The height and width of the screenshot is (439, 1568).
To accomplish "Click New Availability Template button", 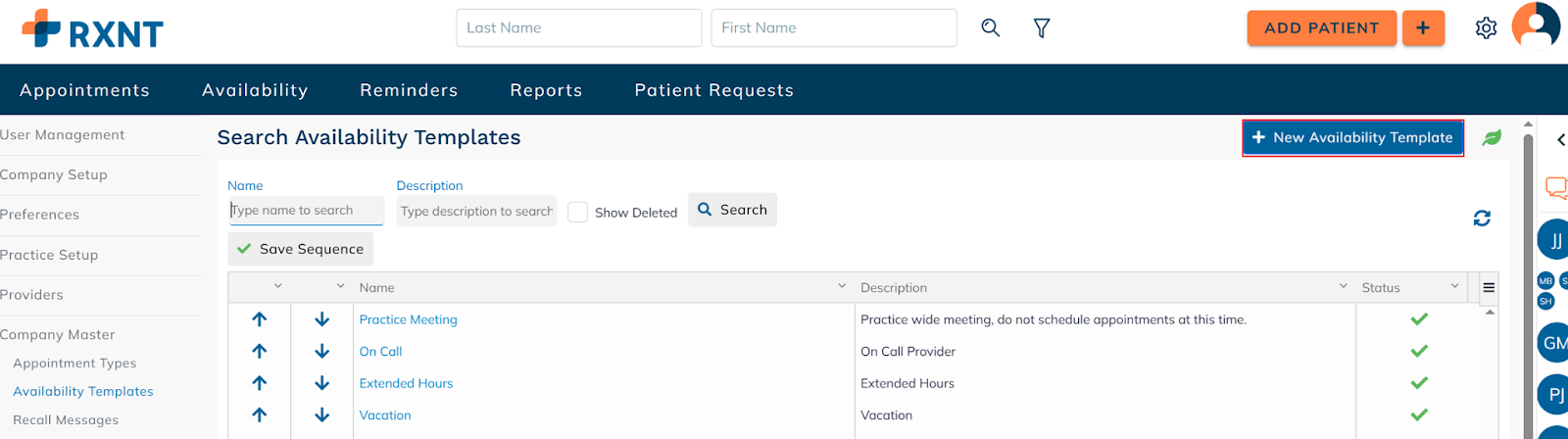I will [1352, 138].
